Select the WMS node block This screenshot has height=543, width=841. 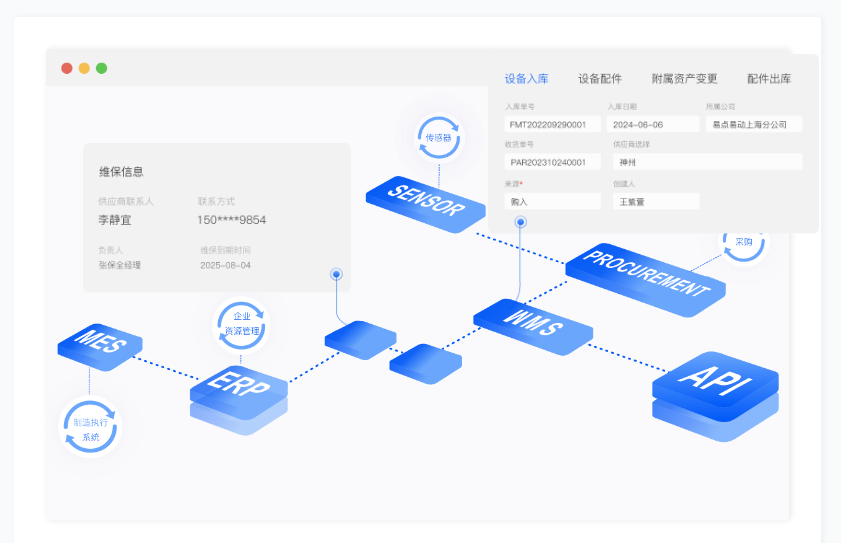[x=532, y=325]
